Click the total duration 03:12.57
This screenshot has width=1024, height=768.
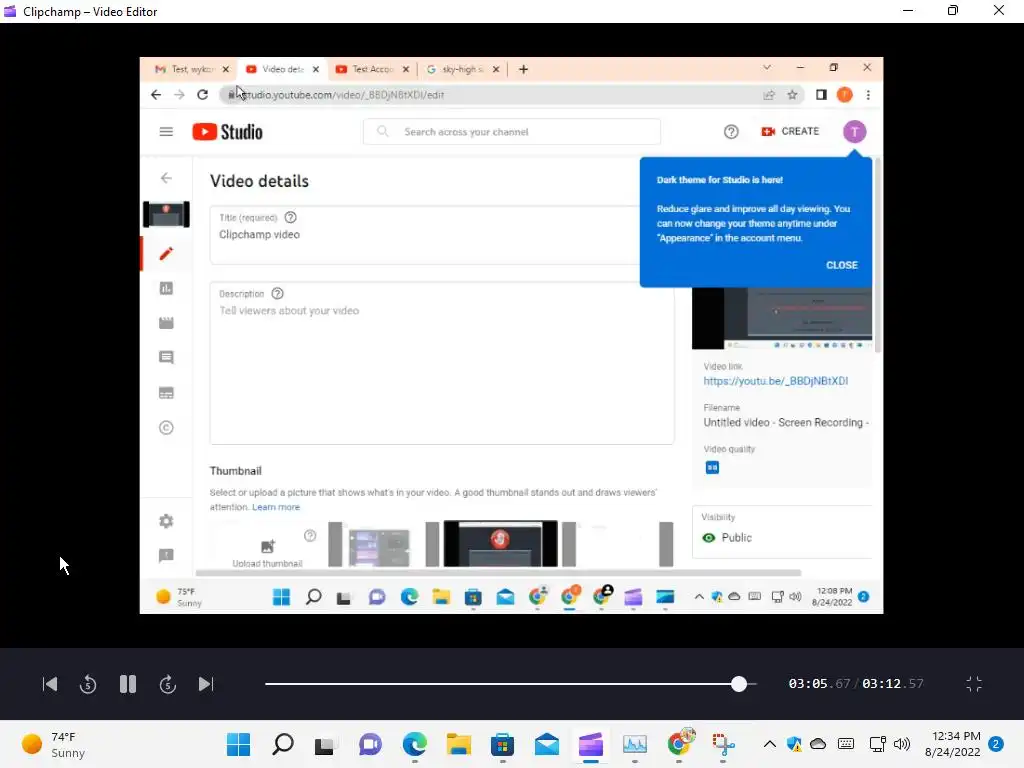(x=893, y=684)
